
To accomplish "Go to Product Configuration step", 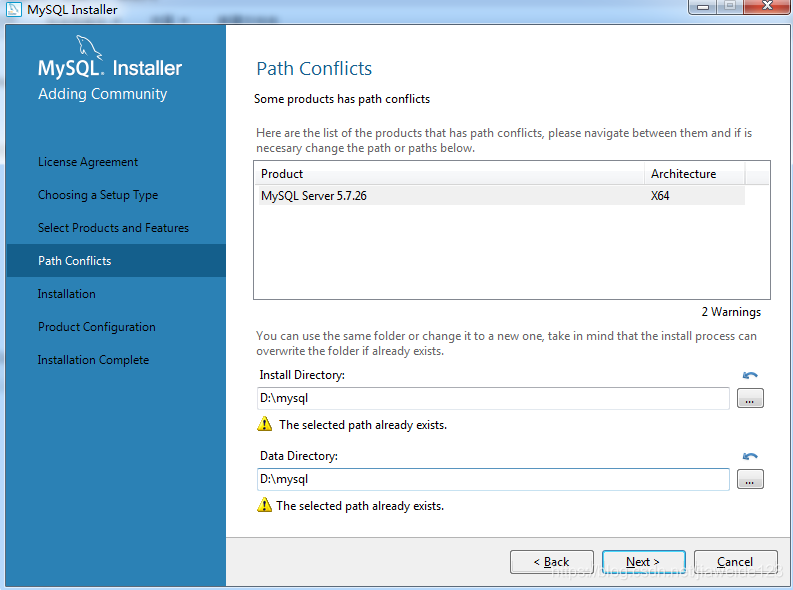I will (97, 327).
